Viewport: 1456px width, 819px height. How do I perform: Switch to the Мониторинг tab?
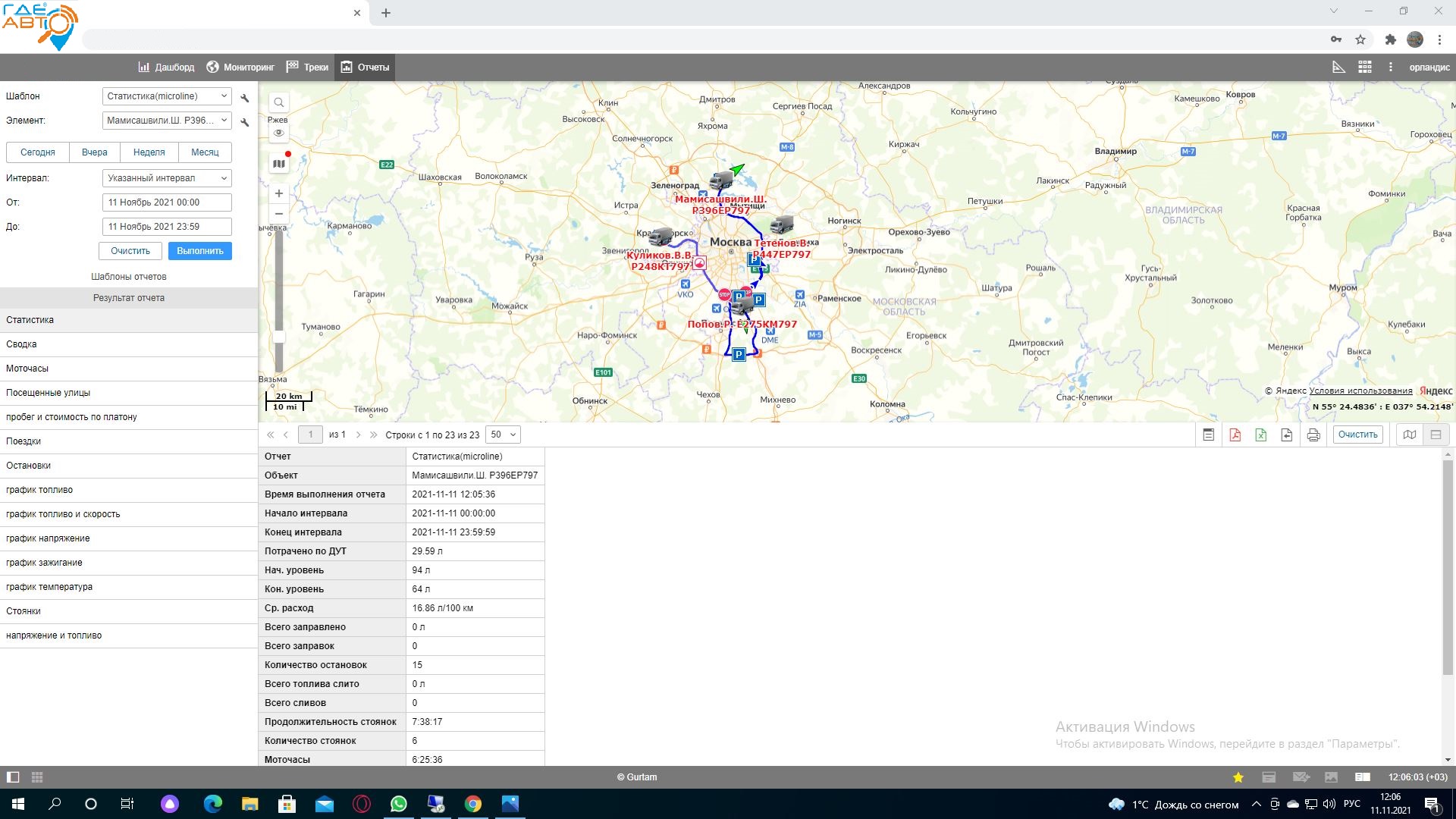click(x=240, y=67)
